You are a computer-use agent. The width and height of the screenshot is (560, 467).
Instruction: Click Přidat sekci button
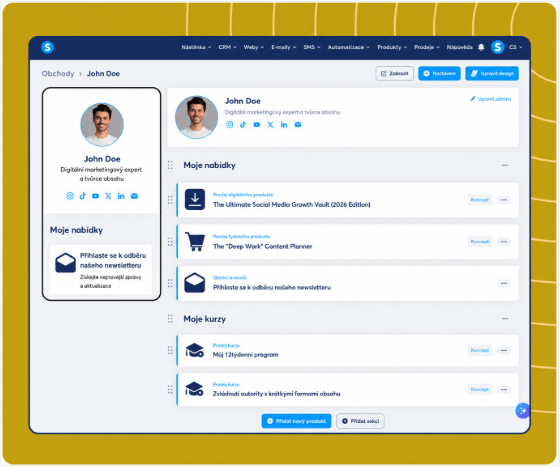(360, 421)
